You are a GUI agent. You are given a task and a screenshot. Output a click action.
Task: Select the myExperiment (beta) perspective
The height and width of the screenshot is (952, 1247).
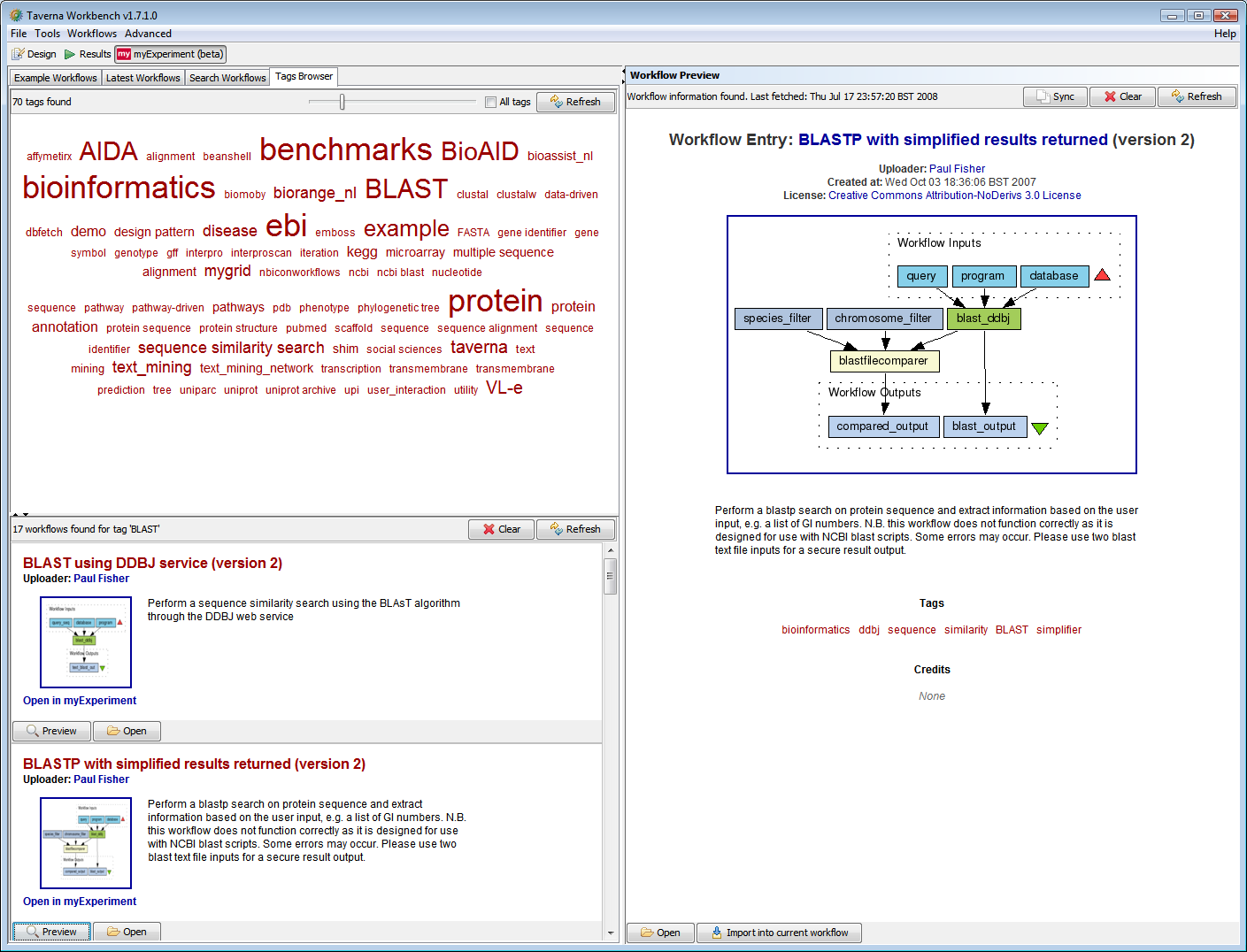(171, 54)
